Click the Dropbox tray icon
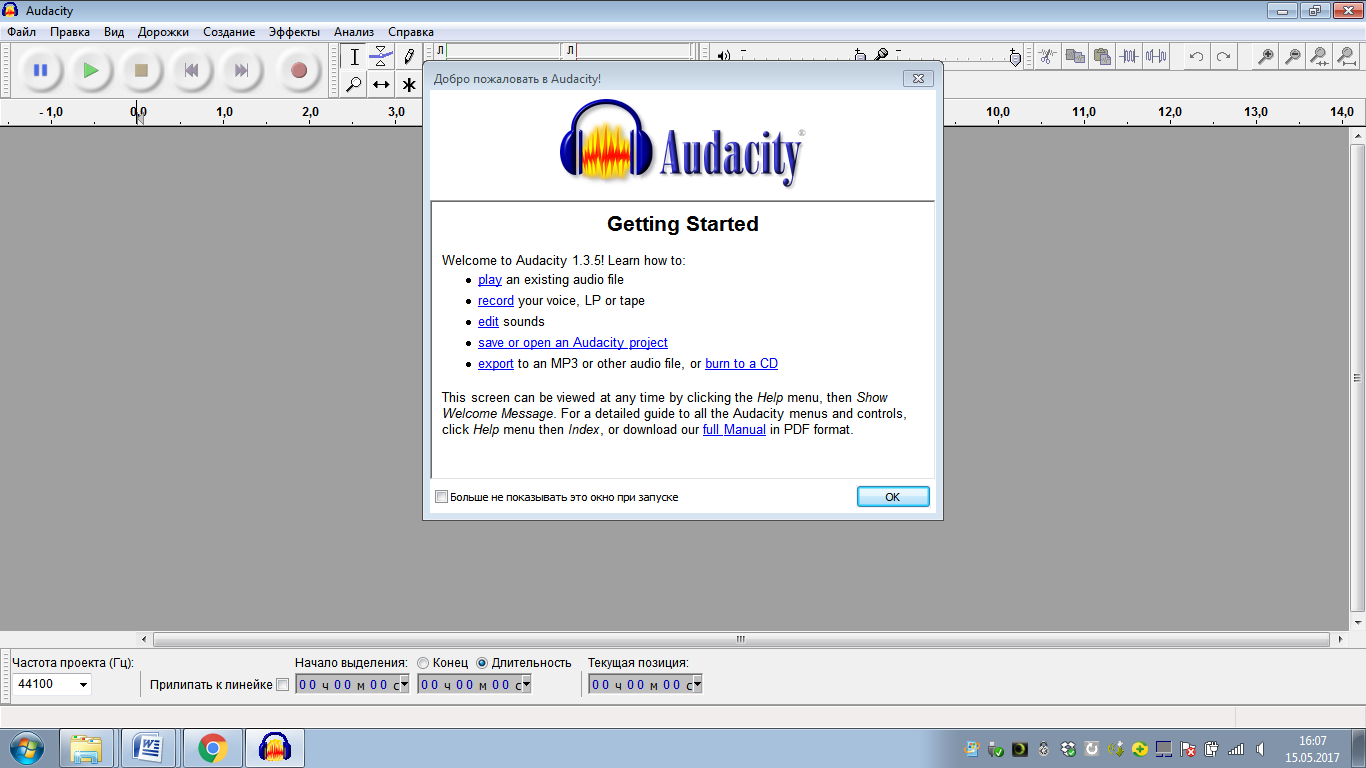The height and width of the screenshot is (768, 1366). pyautogui.click(x=1070, y=748)
